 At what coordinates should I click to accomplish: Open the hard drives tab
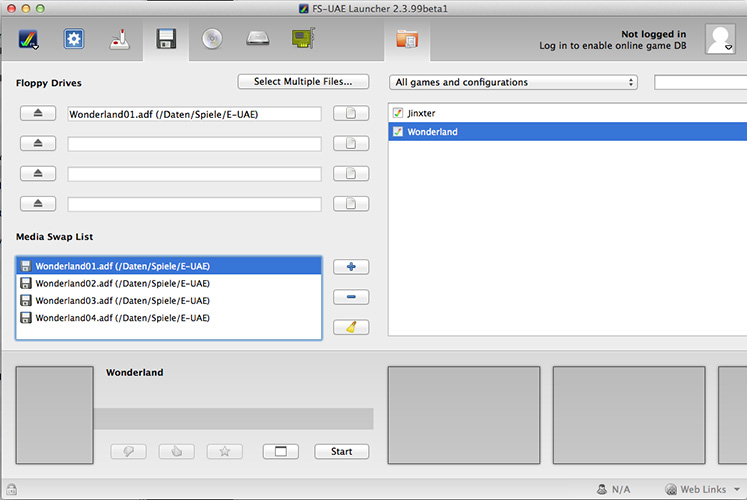(257, 40)
